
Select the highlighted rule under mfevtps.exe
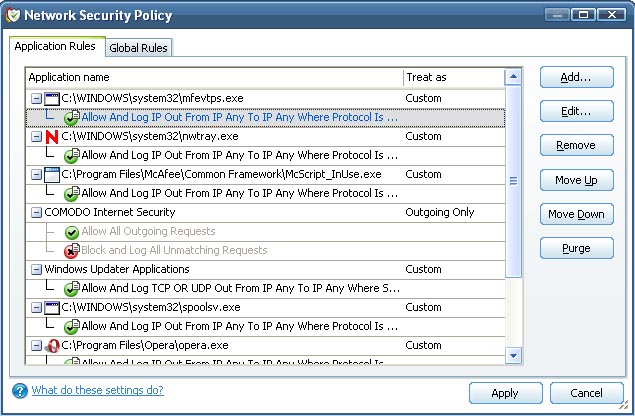point(265,117)
